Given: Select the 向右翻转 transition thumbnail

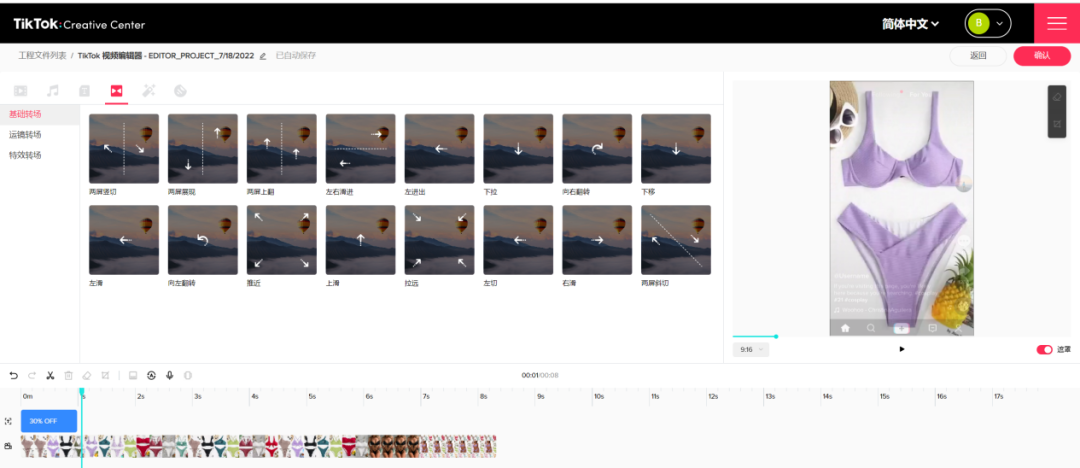Looking at the screenshot, I should pos(597,148).
